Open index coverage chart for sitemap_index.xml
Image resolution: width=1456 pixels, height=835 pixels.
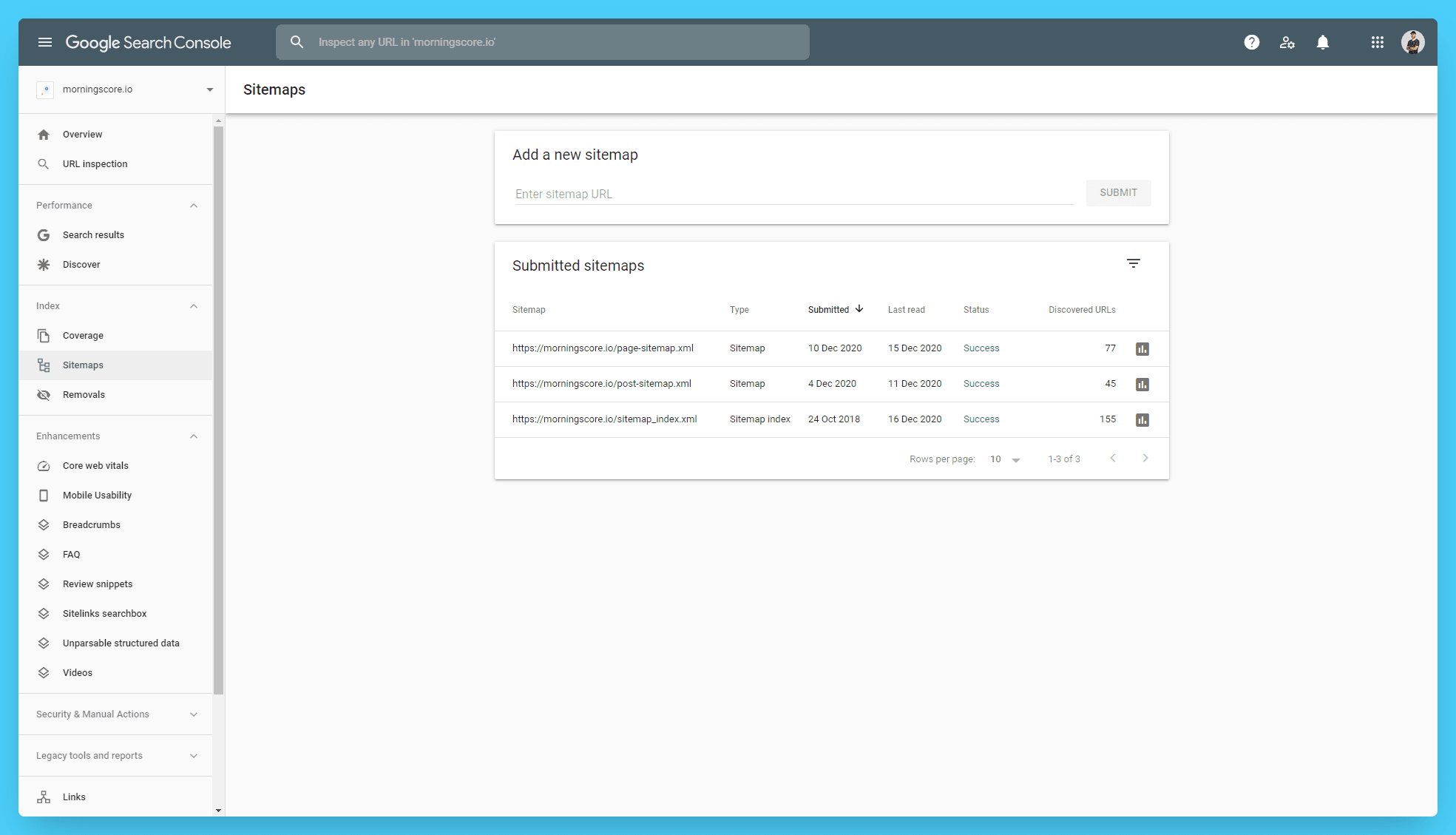tap(1142, 420)
